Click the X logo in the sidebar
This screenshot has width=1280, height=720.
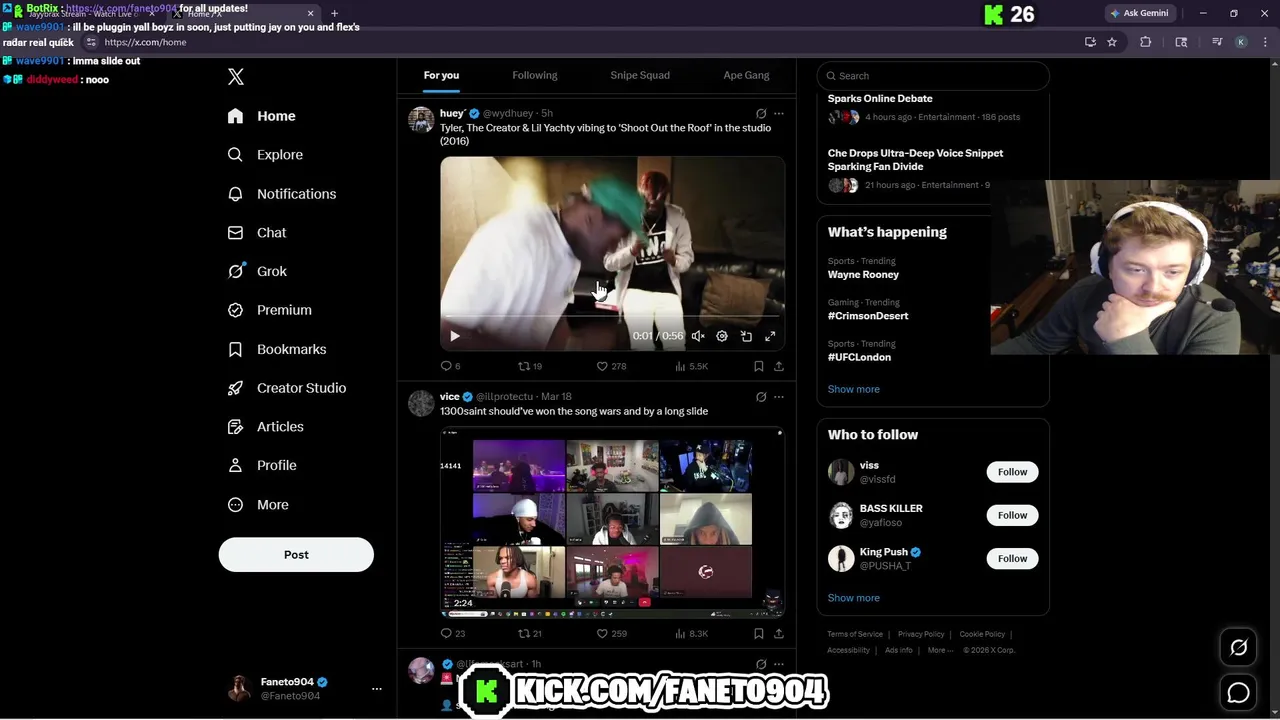click(x=236, y=77)
